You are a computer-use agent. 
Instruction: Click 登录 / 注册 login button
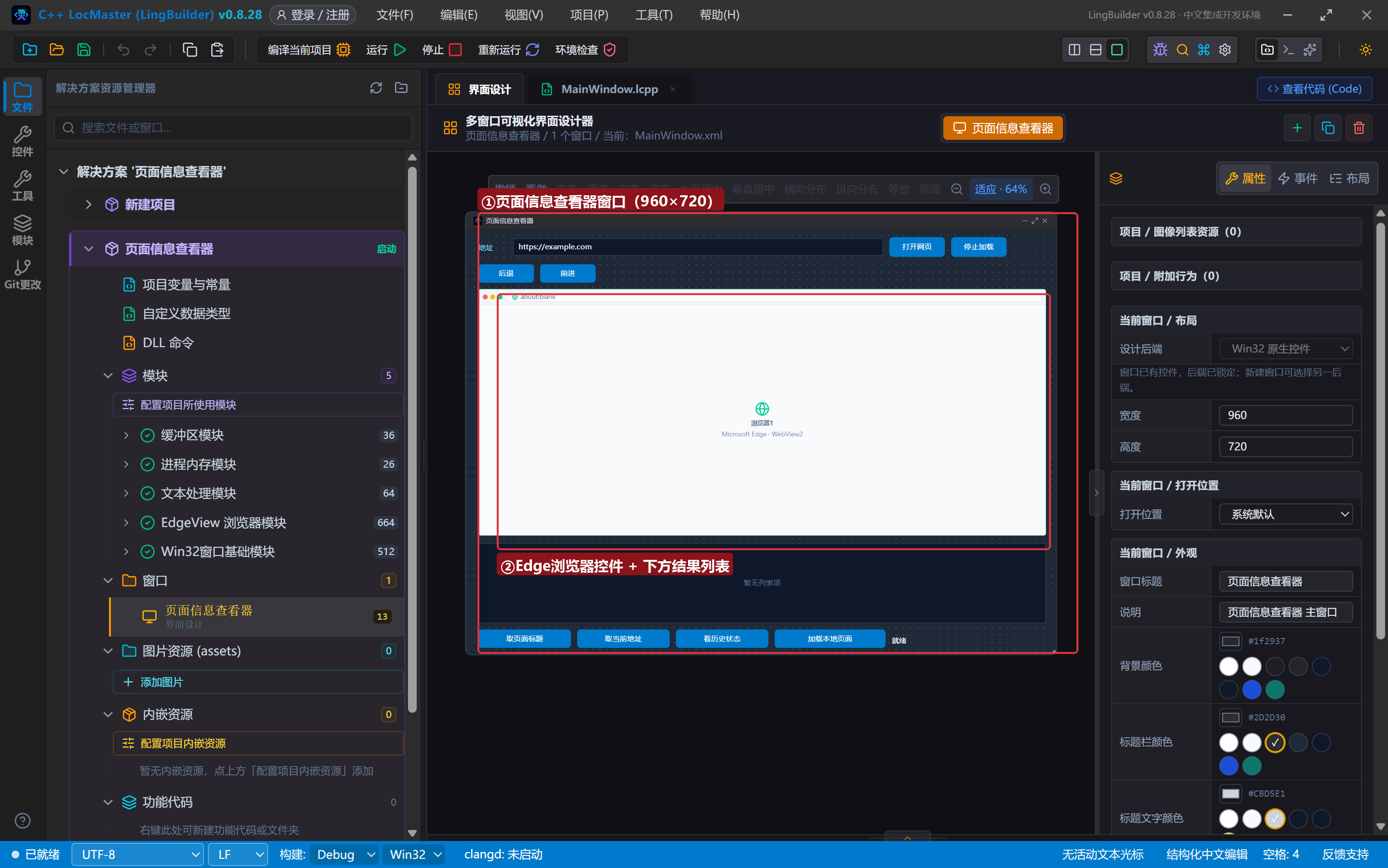[313, 15]
